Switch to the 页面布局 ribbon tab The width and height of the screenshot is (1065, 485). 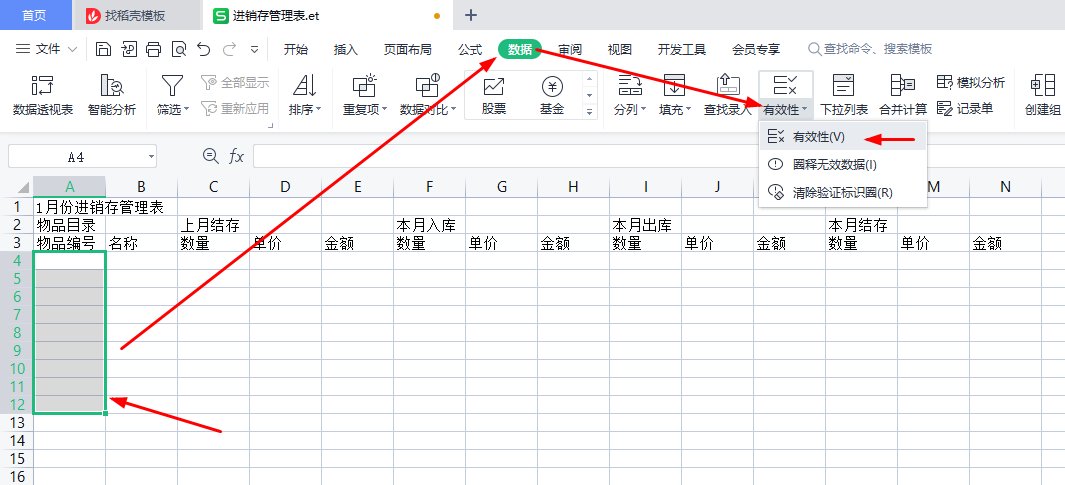point(408,50)
